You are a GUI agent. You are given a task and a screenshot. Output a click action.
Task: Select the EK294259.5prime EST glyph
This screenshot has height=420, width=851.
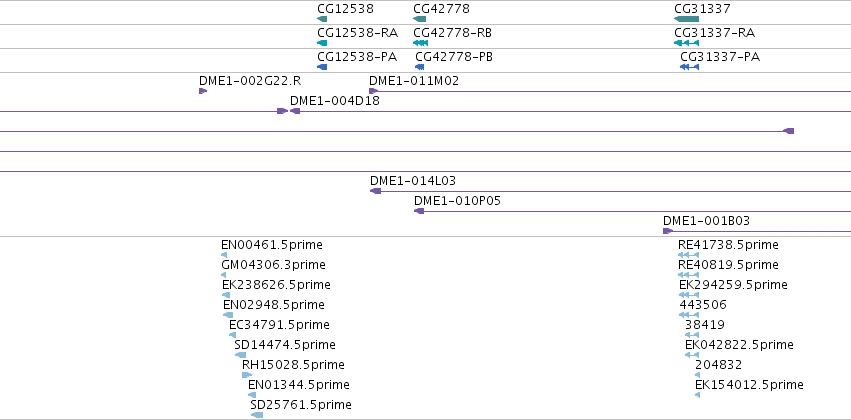pos(689,295)
